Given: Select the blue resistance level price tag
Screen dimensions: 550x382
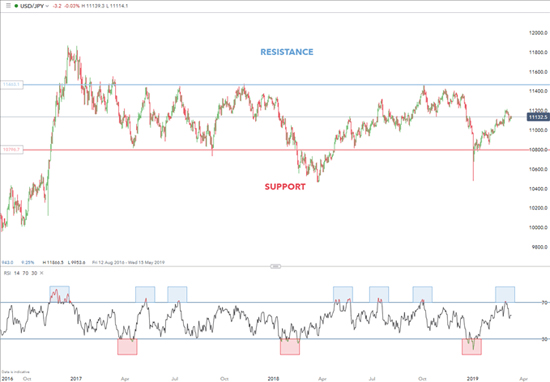Looking at the screenshot, I should [x=12, y=85].
